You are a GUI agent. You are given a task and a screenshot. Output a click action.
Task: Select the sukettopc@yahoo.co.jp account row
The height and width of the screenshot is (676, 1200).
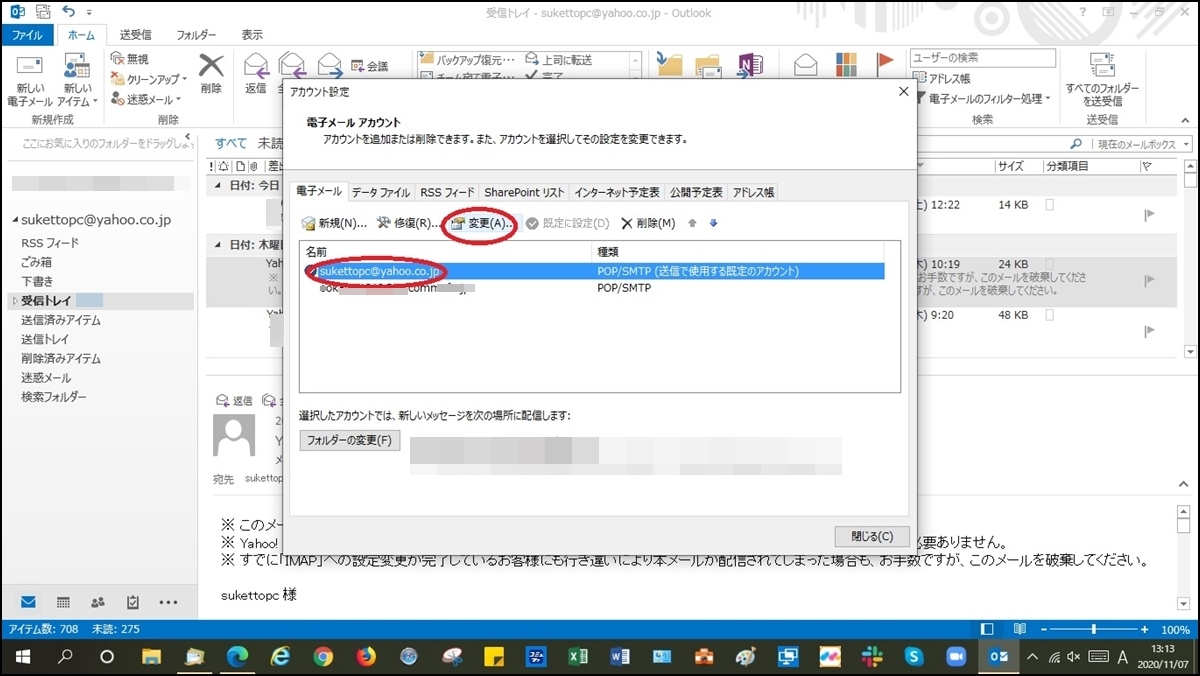point(592,271)
